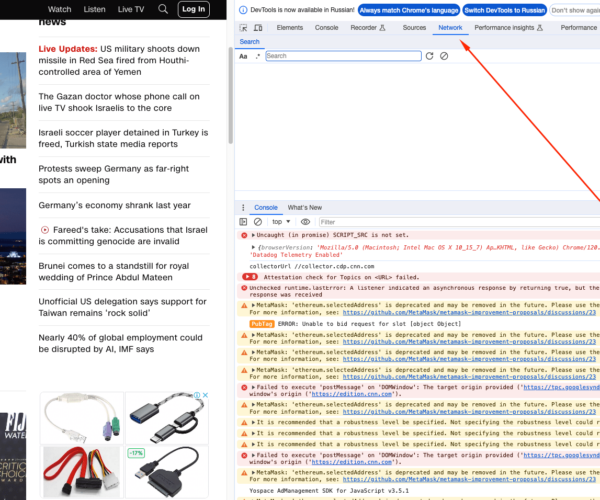Expand the browserVersion object in console
Screen dimensions: 600x500
click(254, 246)
